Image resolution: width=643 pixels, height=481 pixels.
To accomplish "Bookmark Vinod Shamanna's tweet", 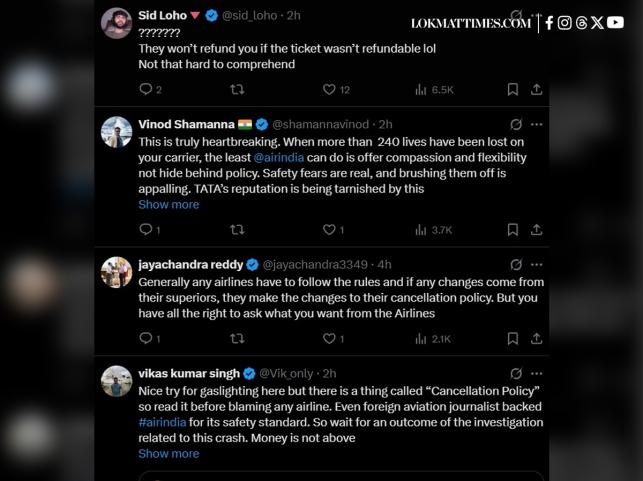I will [513, 230].
